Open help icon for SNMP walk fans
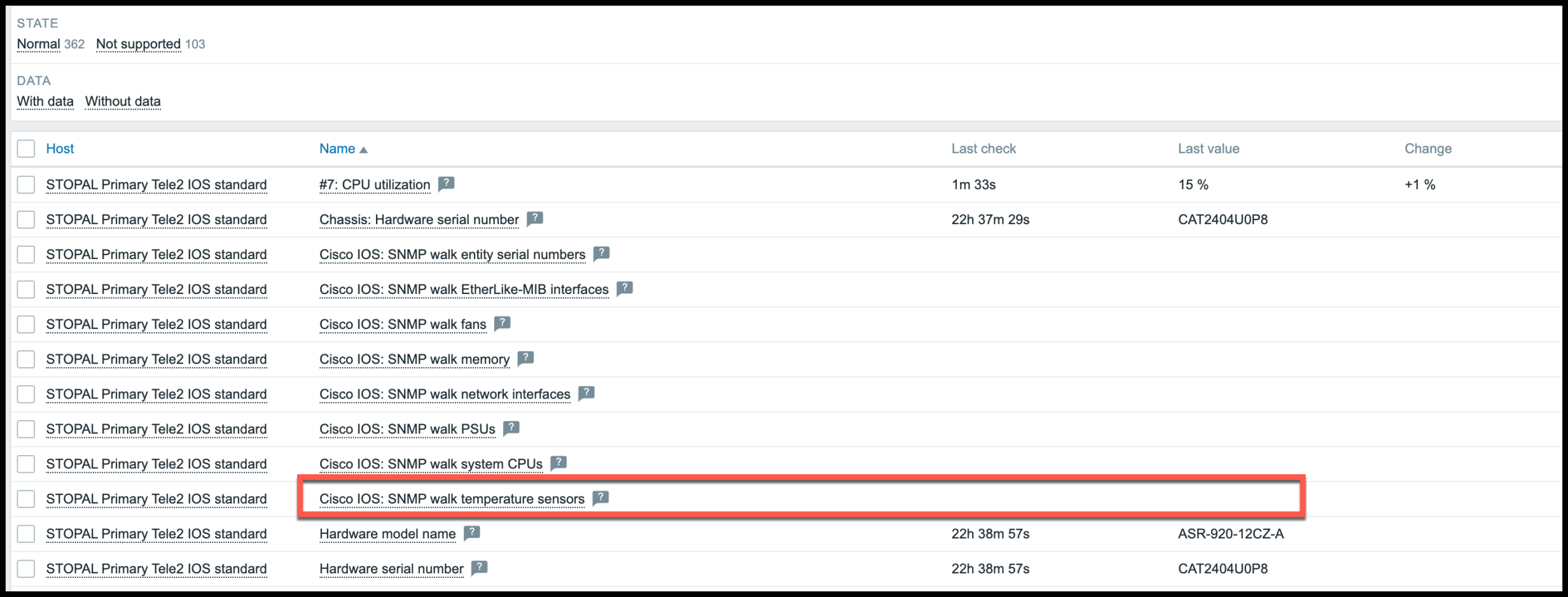 503,323
